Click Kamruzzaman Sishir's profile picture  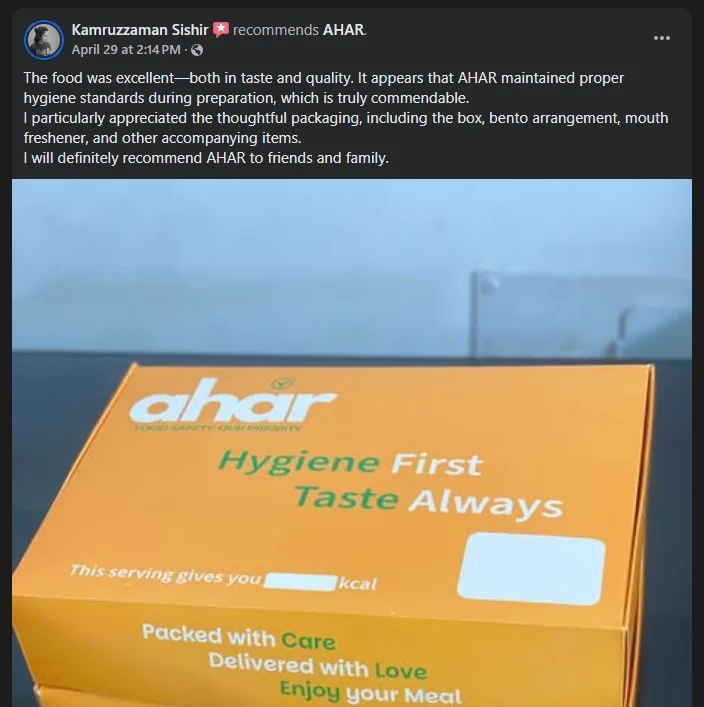44,40
